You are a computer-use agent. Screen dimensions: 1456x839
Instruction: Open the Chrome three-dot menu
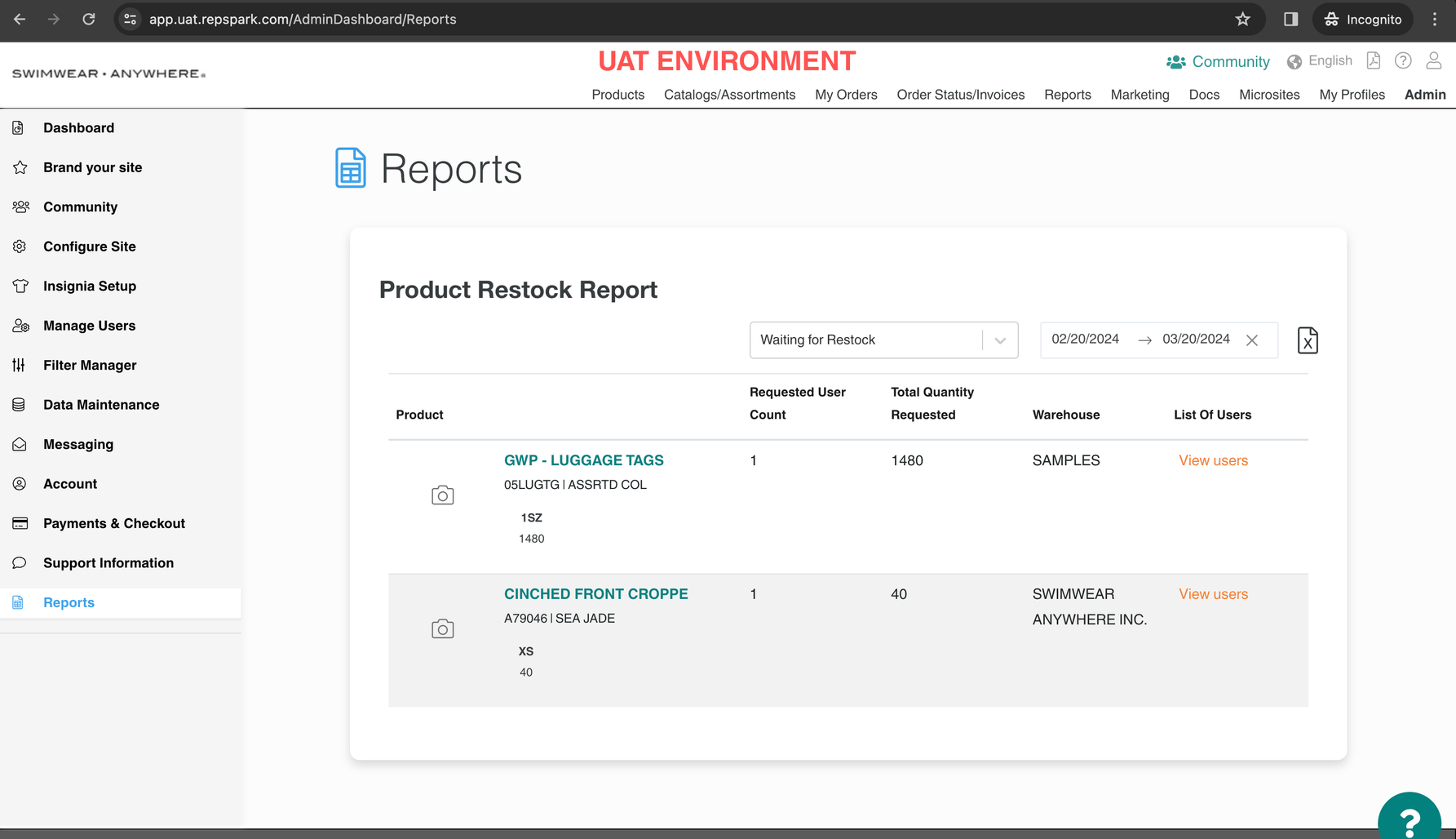(x=1435, y=19)
